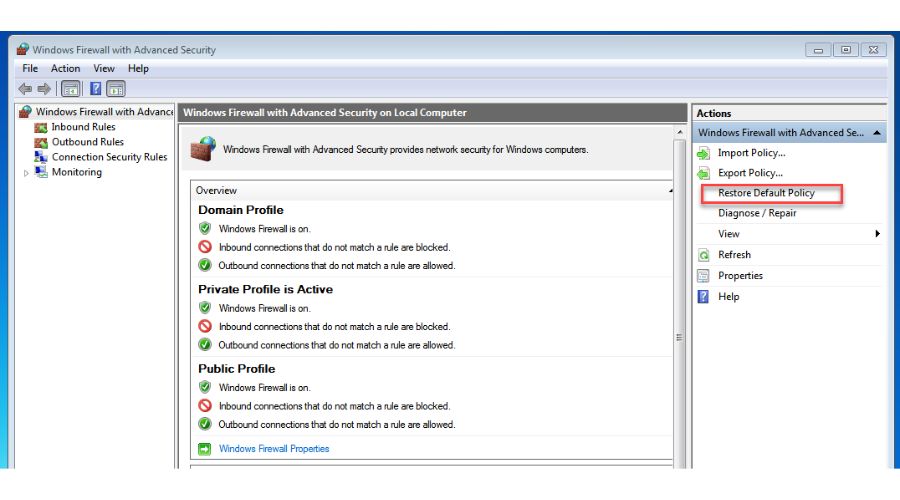Click the Forward arrow toolbar icon
Image resolution: width=900 pixels, height=500 pixels.
tap(44, 89)
